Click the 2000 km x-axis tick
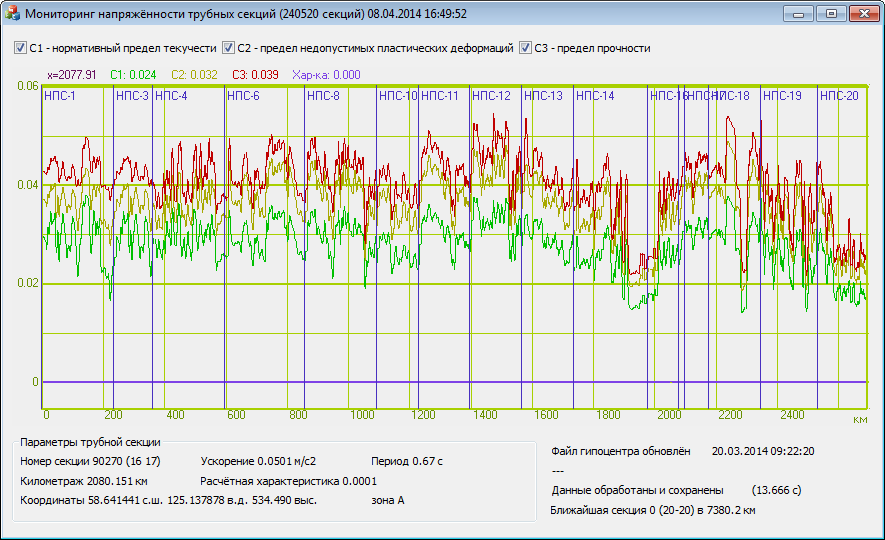 coord(669,415)
